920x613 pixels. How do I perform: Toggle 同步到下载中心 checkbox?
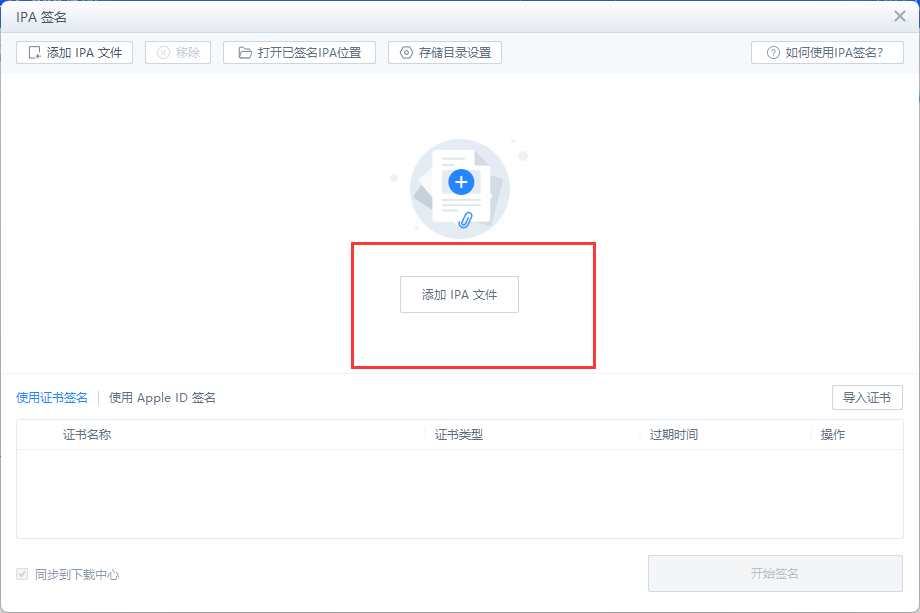pos(22,574)
